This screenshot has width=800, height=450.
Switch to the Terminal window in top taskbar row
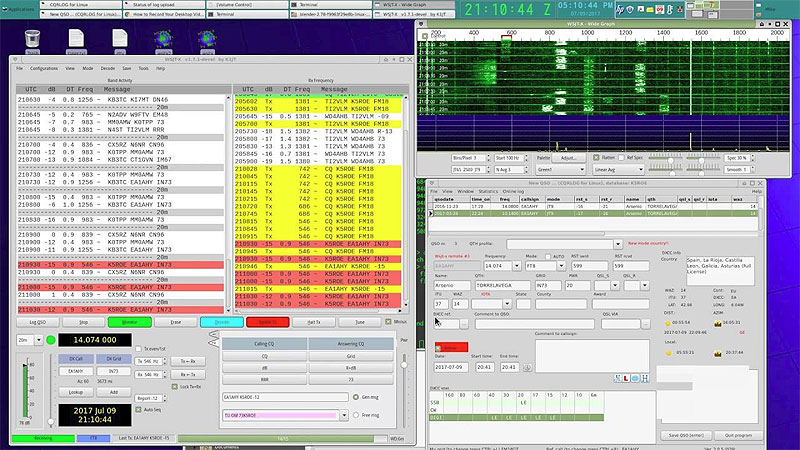point(331,5)
